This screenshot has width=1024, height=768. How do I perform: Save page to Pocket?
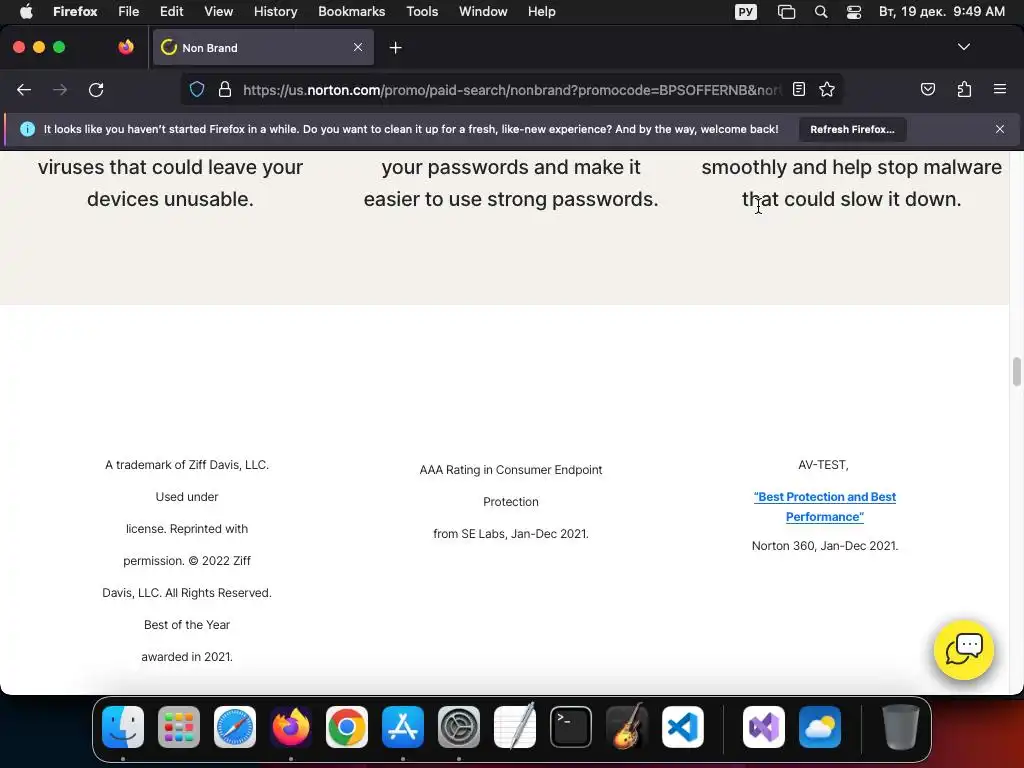[x=927, y=89]
